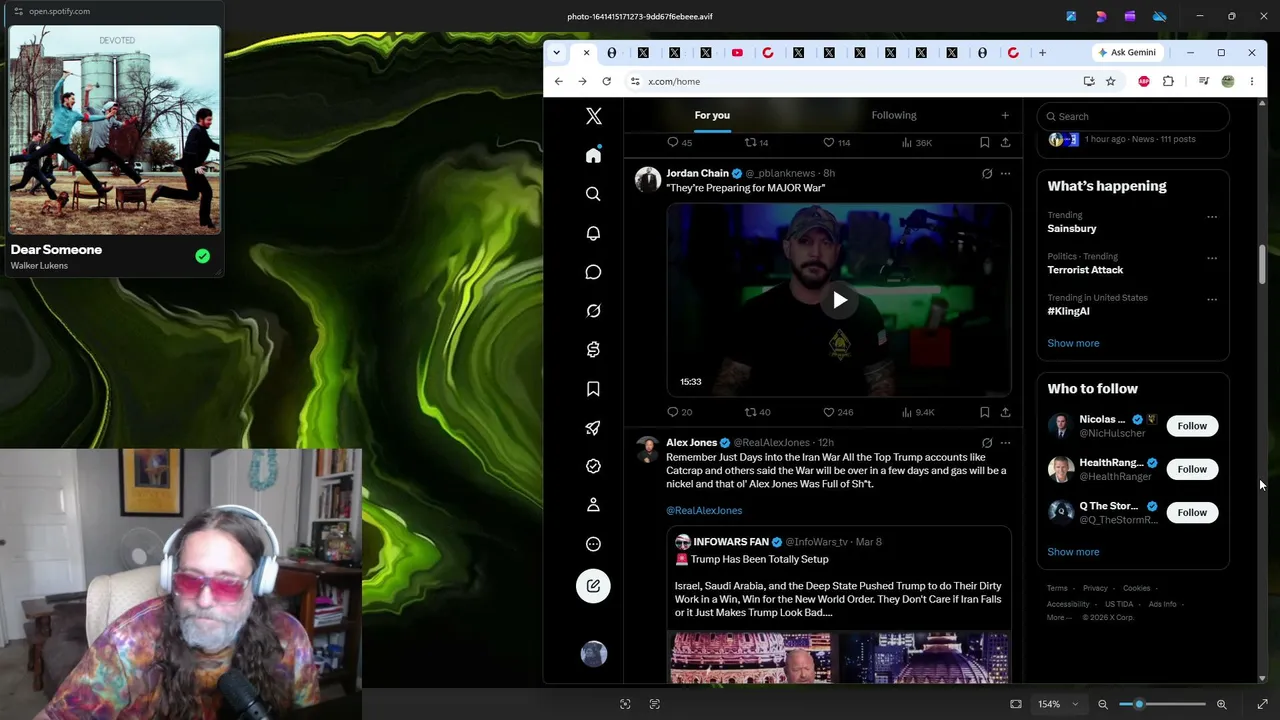The width and height of the screenshot is (1280, 720).
Task: View analytics showing 9.4K views
Action: (x=917, y=412)
